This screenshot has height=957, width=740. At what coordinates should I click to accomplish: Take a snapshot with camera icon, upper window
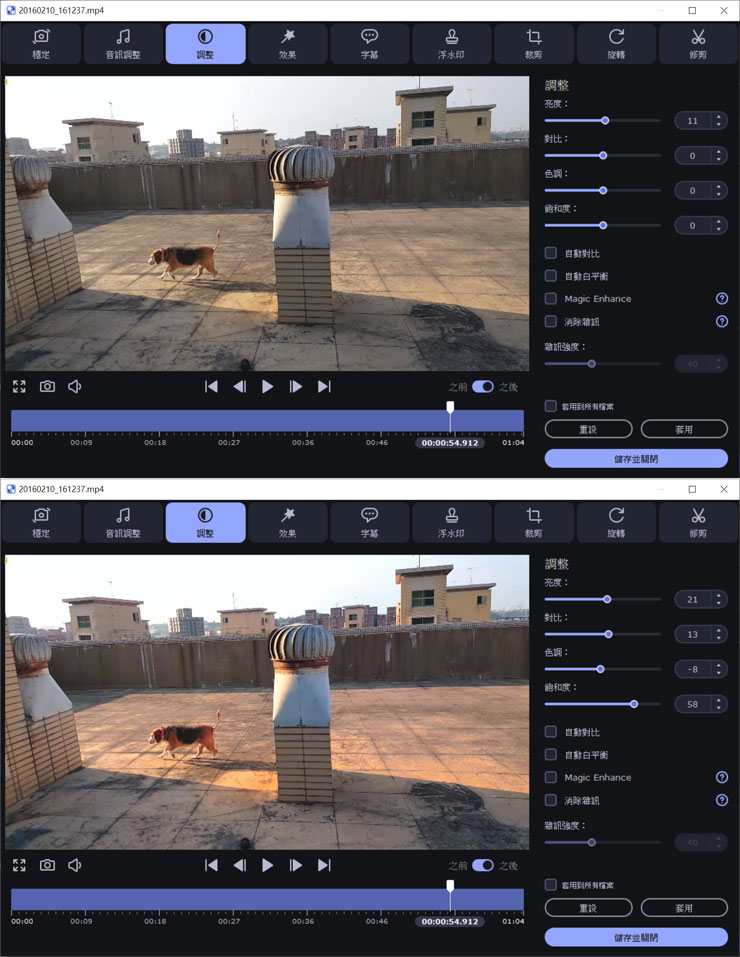(x=47, y=386)
